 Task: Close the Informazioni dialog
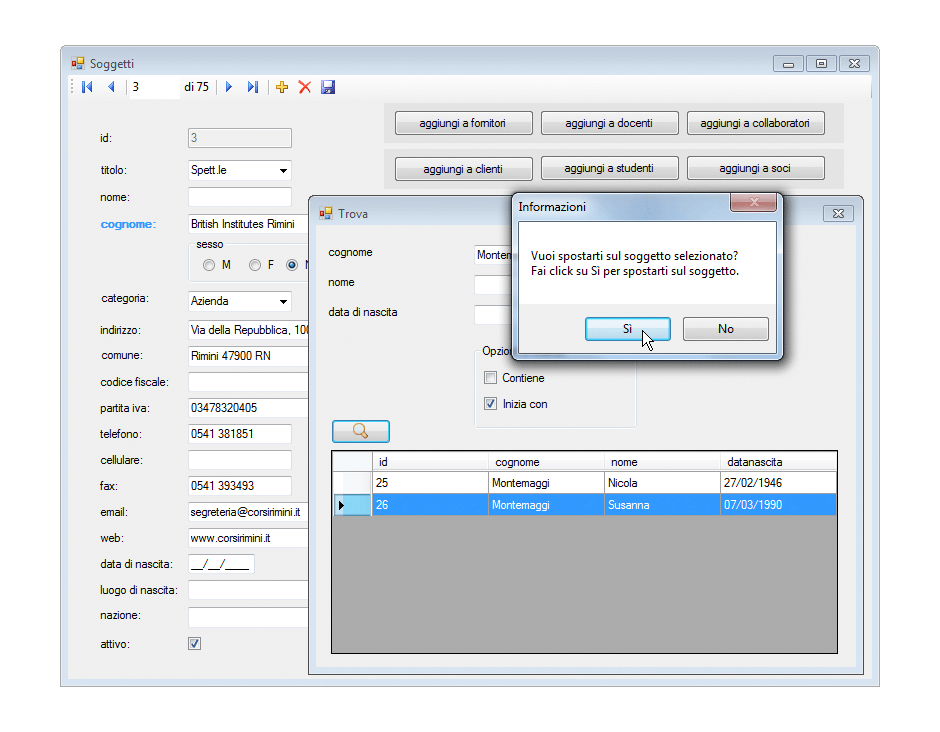tap(754, 202)
